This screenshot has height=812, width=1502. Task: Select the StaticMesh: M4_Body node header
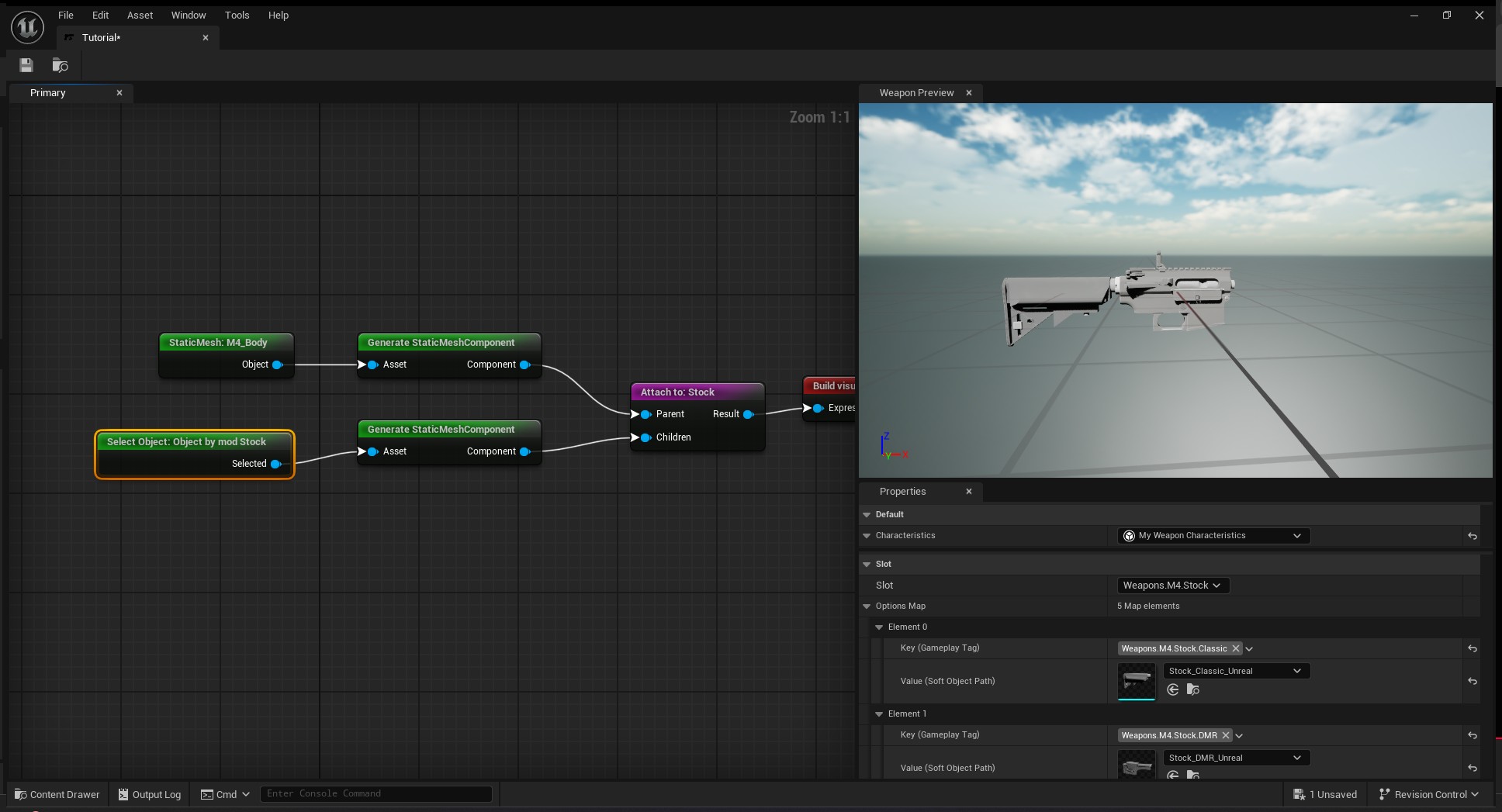(x=227, y=343)
